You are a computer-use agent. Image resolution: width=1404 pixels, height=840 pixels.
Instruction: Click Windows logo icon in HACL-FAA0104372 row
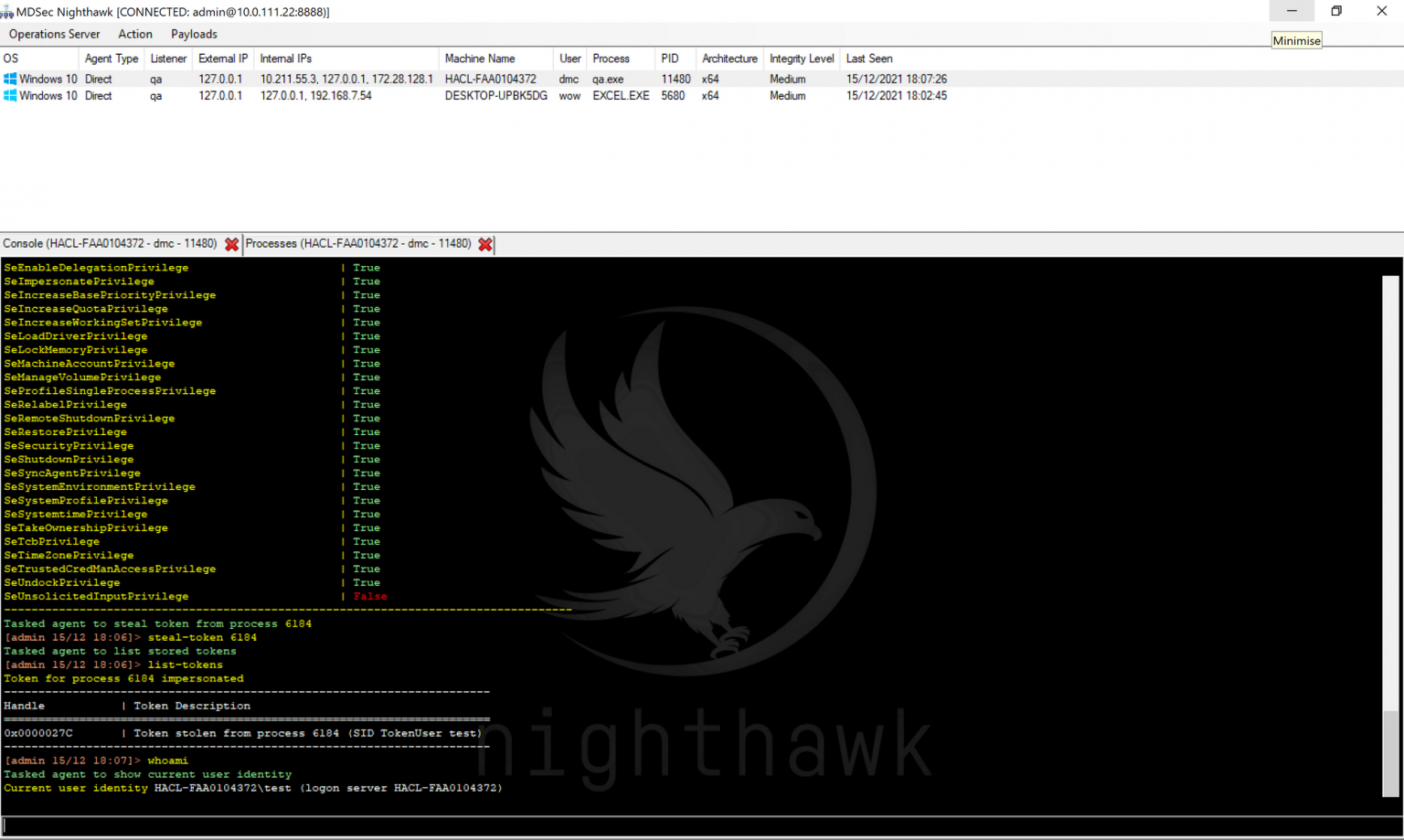(10, 80)
